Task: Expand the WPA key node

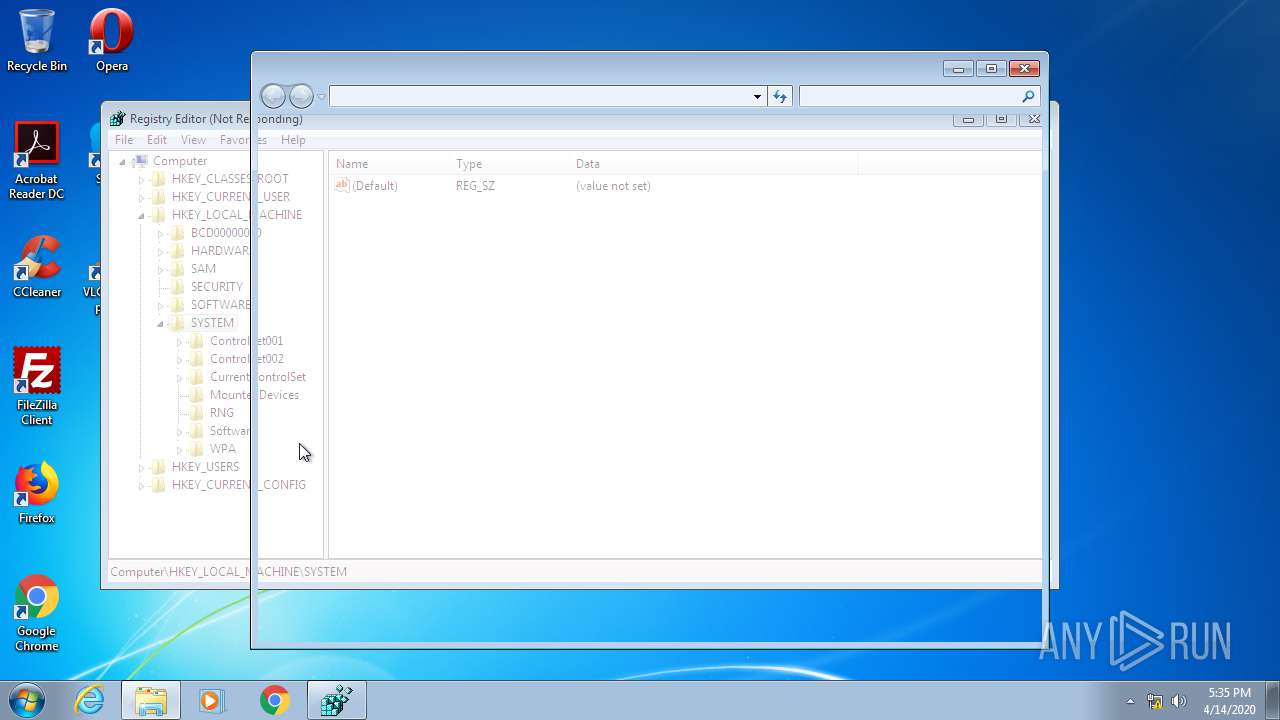Action: pyautogui.click(x=180, y=449)
